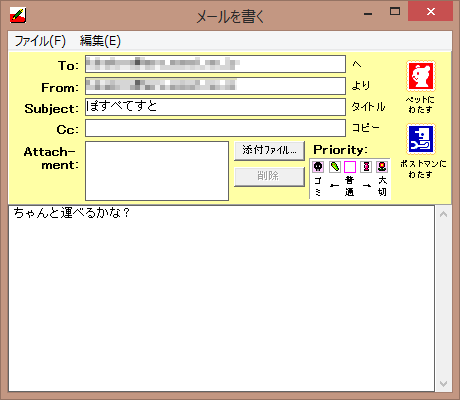460x400 pixels.
Task: Click the empty Cc field
Action: coord(215,128)
